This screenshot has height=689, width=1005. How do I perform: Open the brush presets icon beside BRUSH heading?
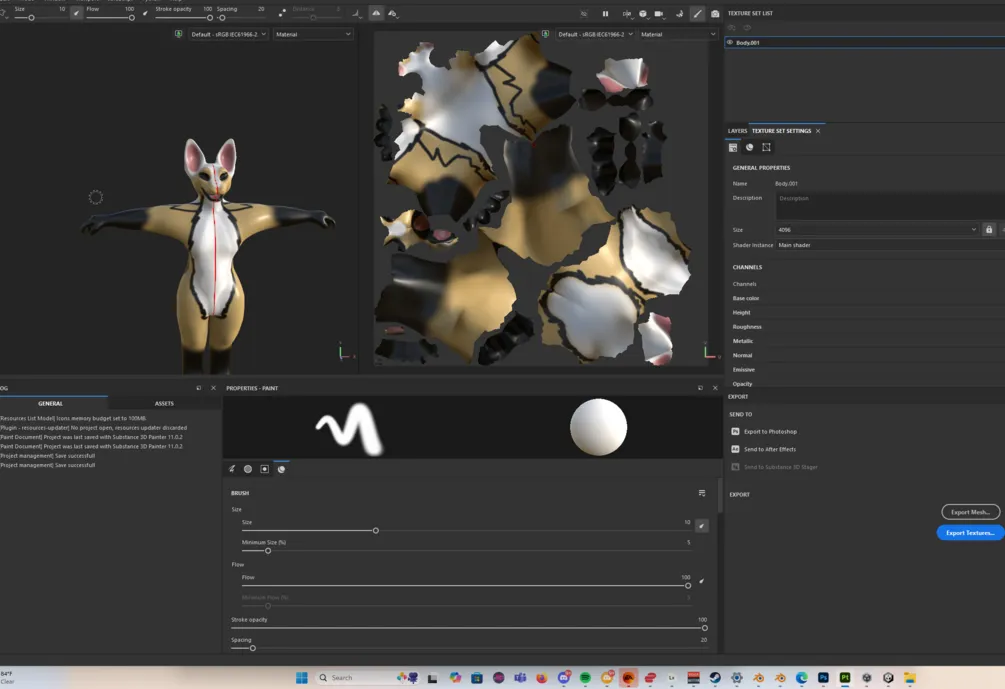pos(702,493)
